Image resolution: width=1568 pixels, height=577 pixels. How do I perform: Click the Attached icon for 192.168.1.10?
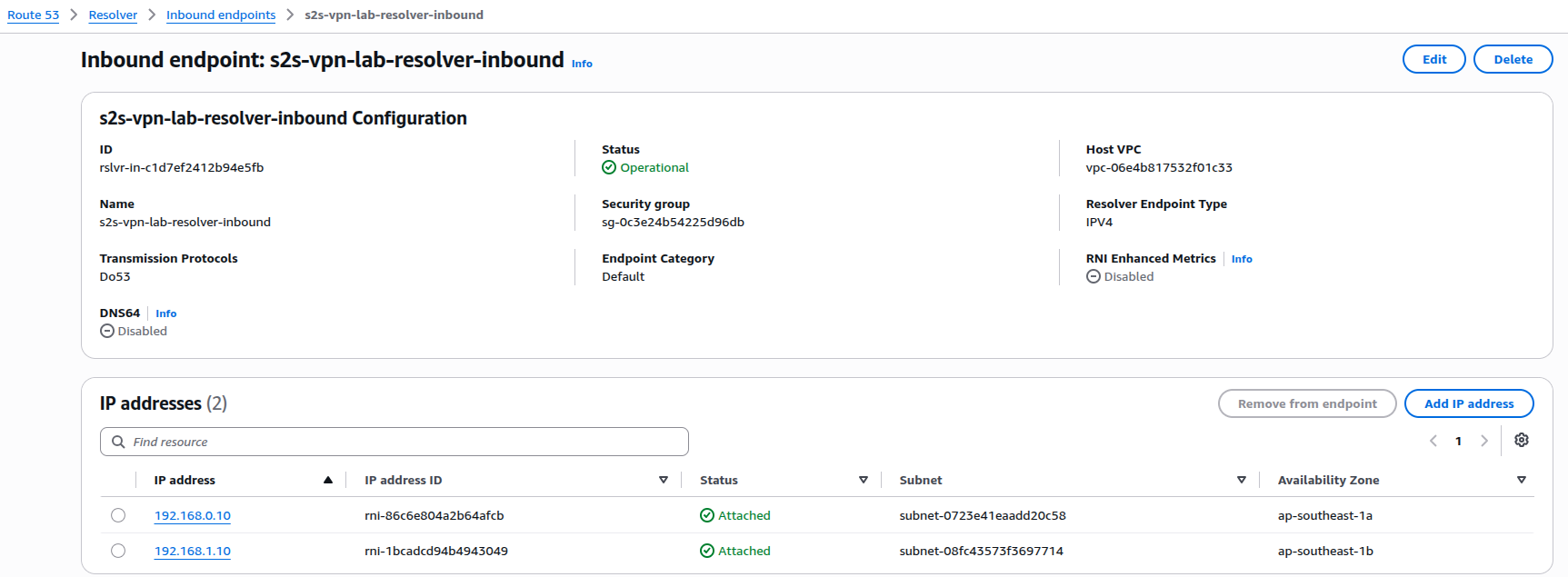(707, 551)
